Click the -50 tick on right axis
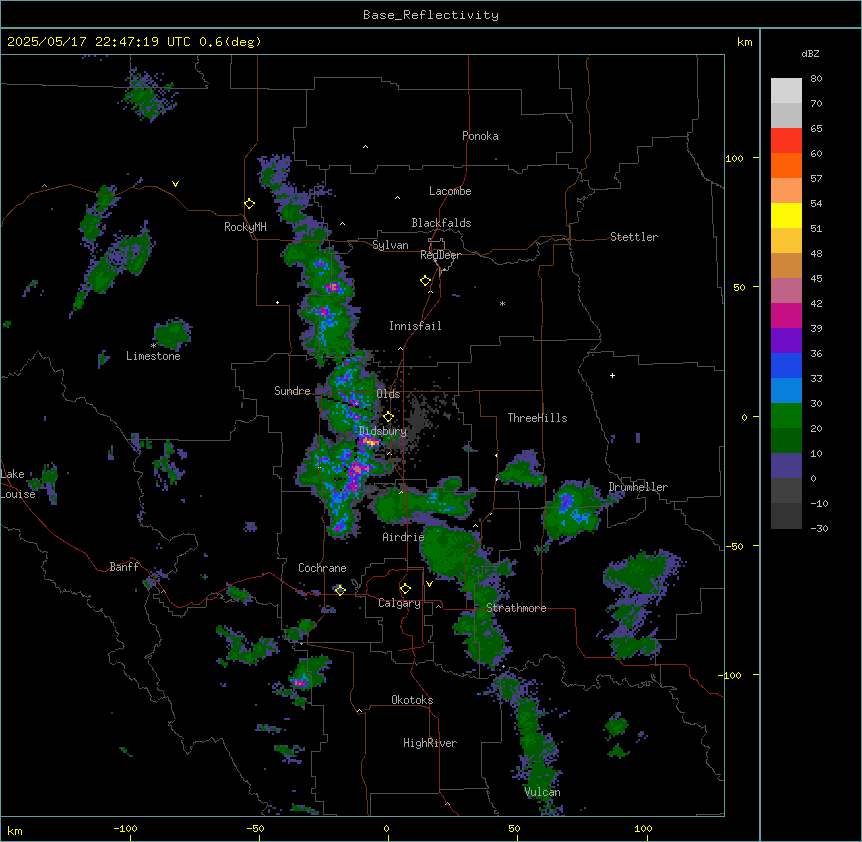The width and height of the screenshot is (862, 842). (x=734, y=546)
